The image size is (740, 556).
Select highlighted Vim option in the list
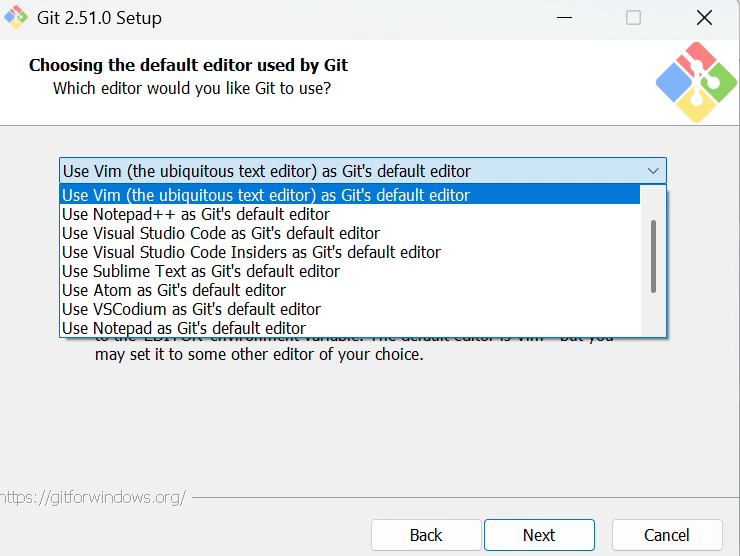pos(265,195)
